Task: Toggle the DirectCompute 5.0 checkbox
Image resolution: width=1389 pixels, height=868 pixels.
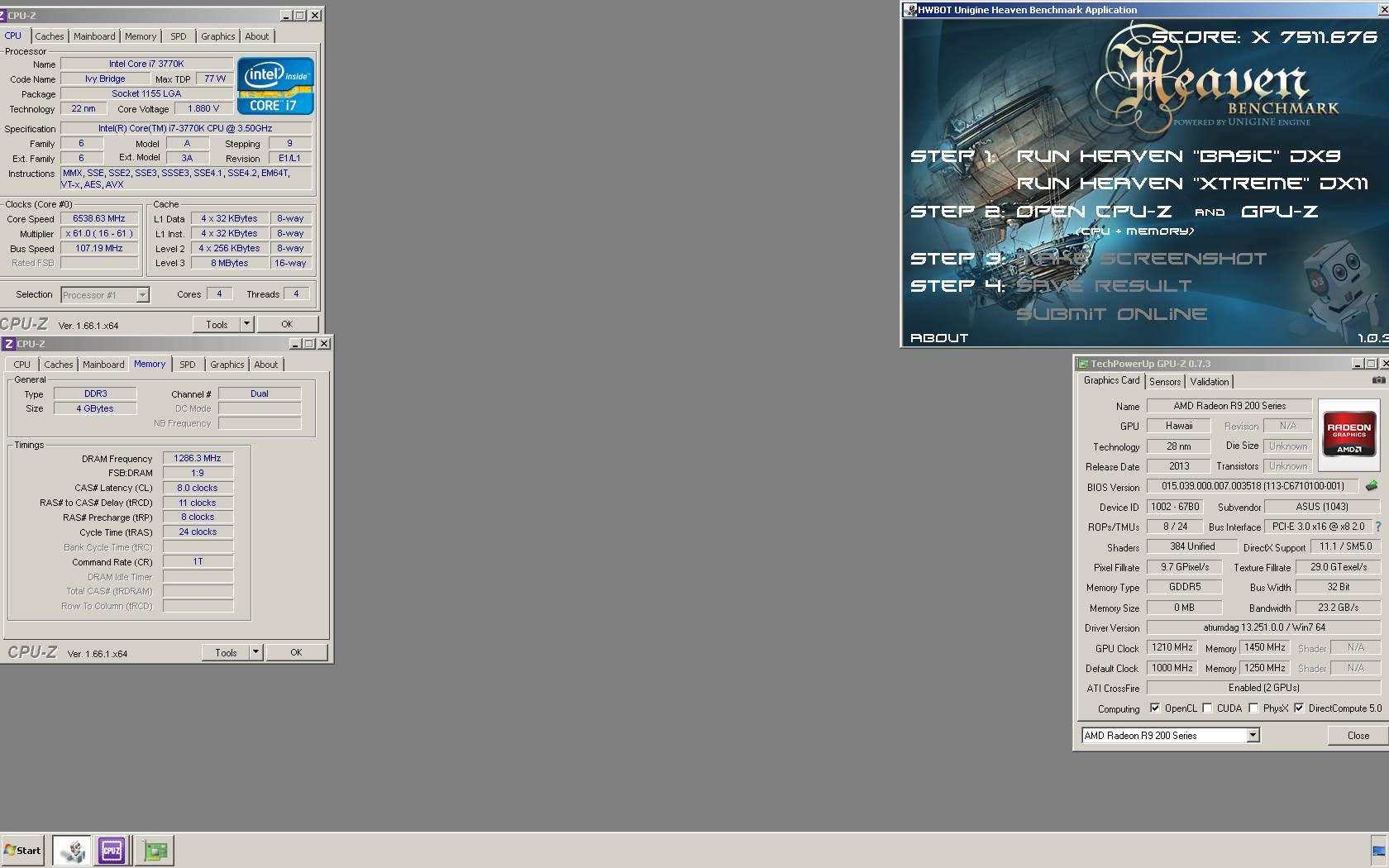Action: [x=1299, y=708]
